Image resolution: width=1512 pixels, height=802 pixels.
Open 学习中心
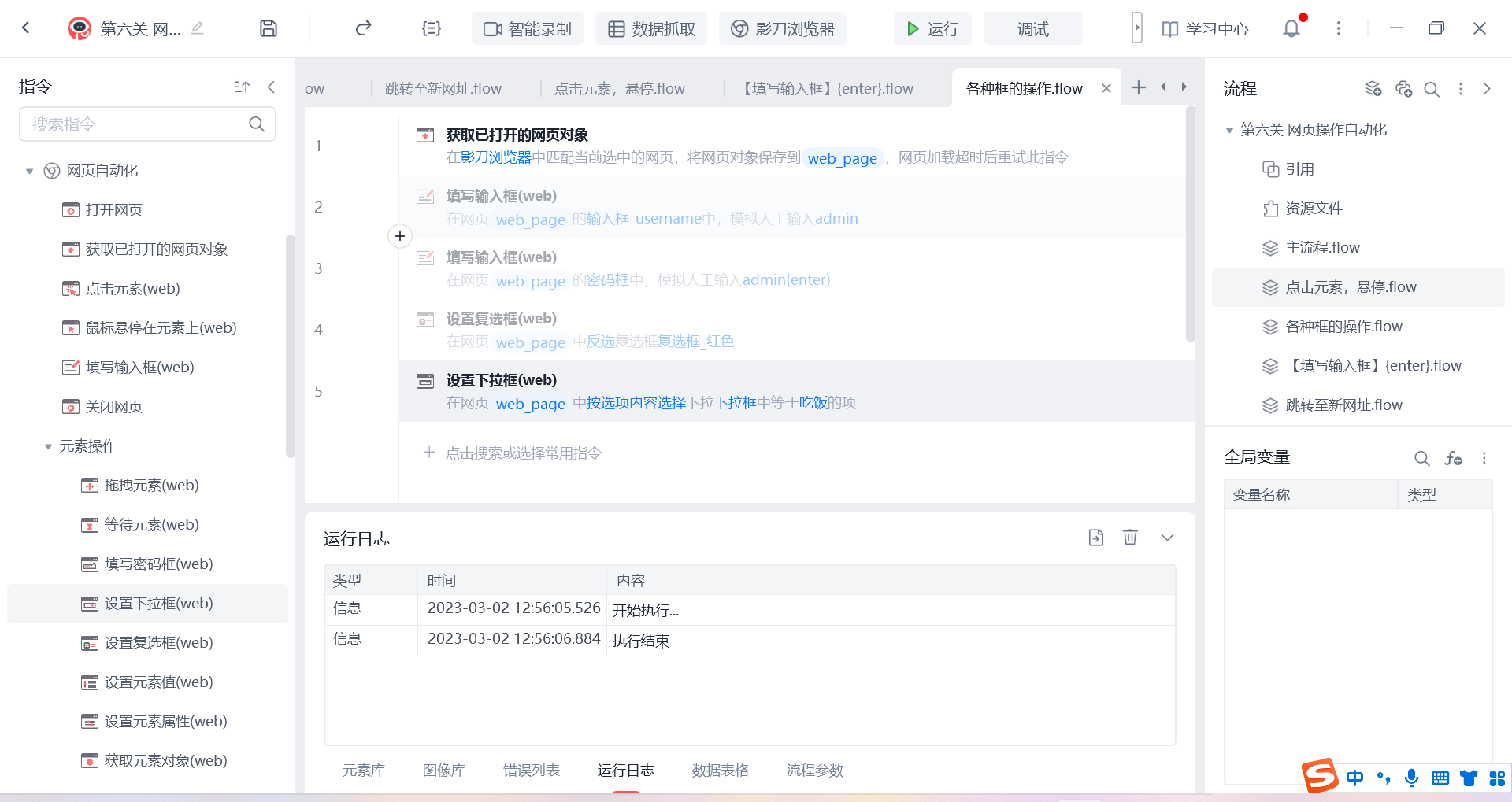coord(1205,29)
